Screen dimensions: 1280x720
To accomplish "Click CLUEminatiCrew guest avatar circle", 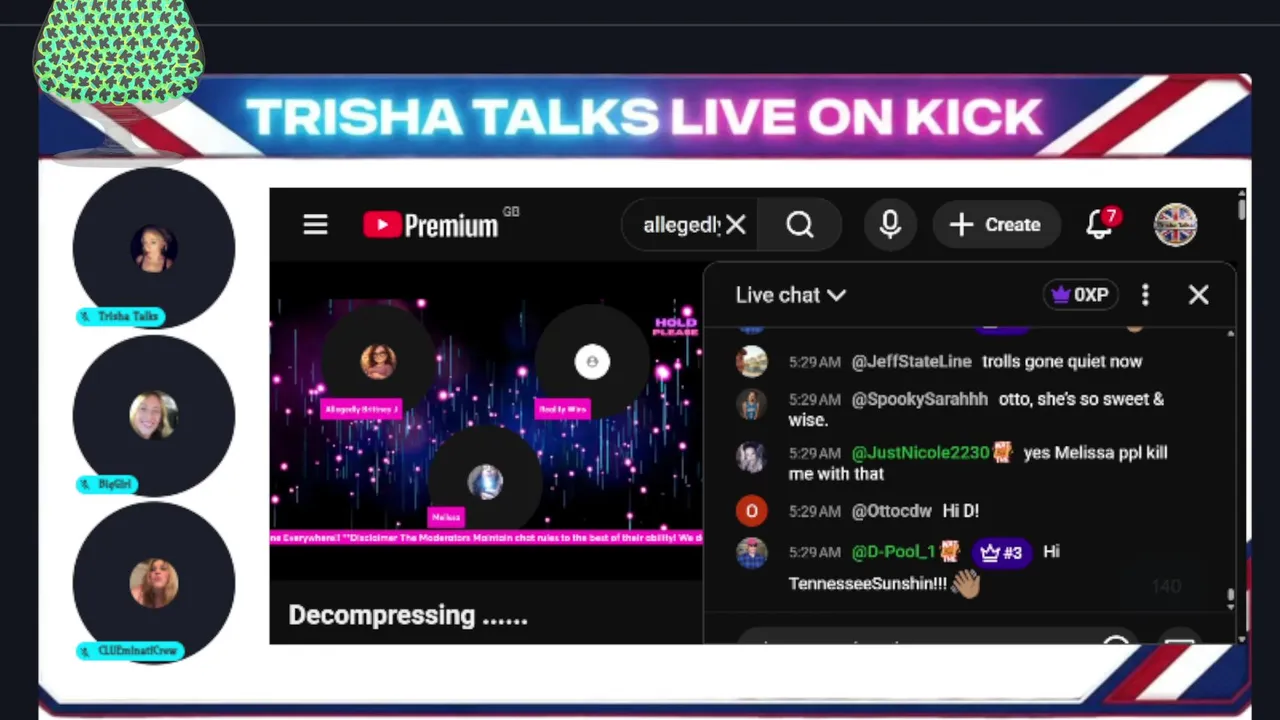I will point(154,583).
